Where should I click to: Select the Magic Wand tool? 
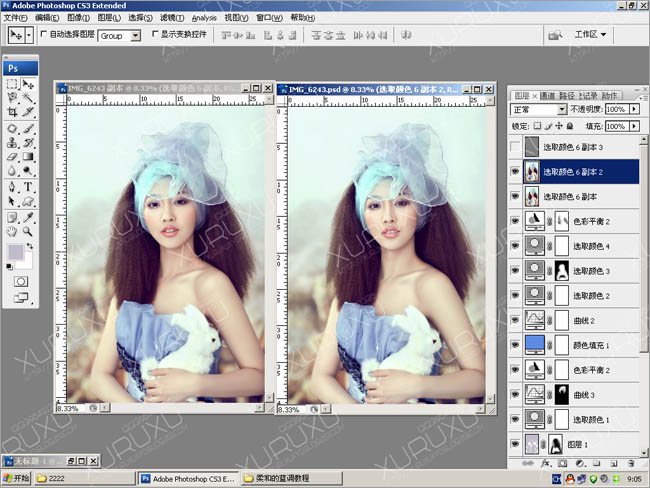(29, 99)
